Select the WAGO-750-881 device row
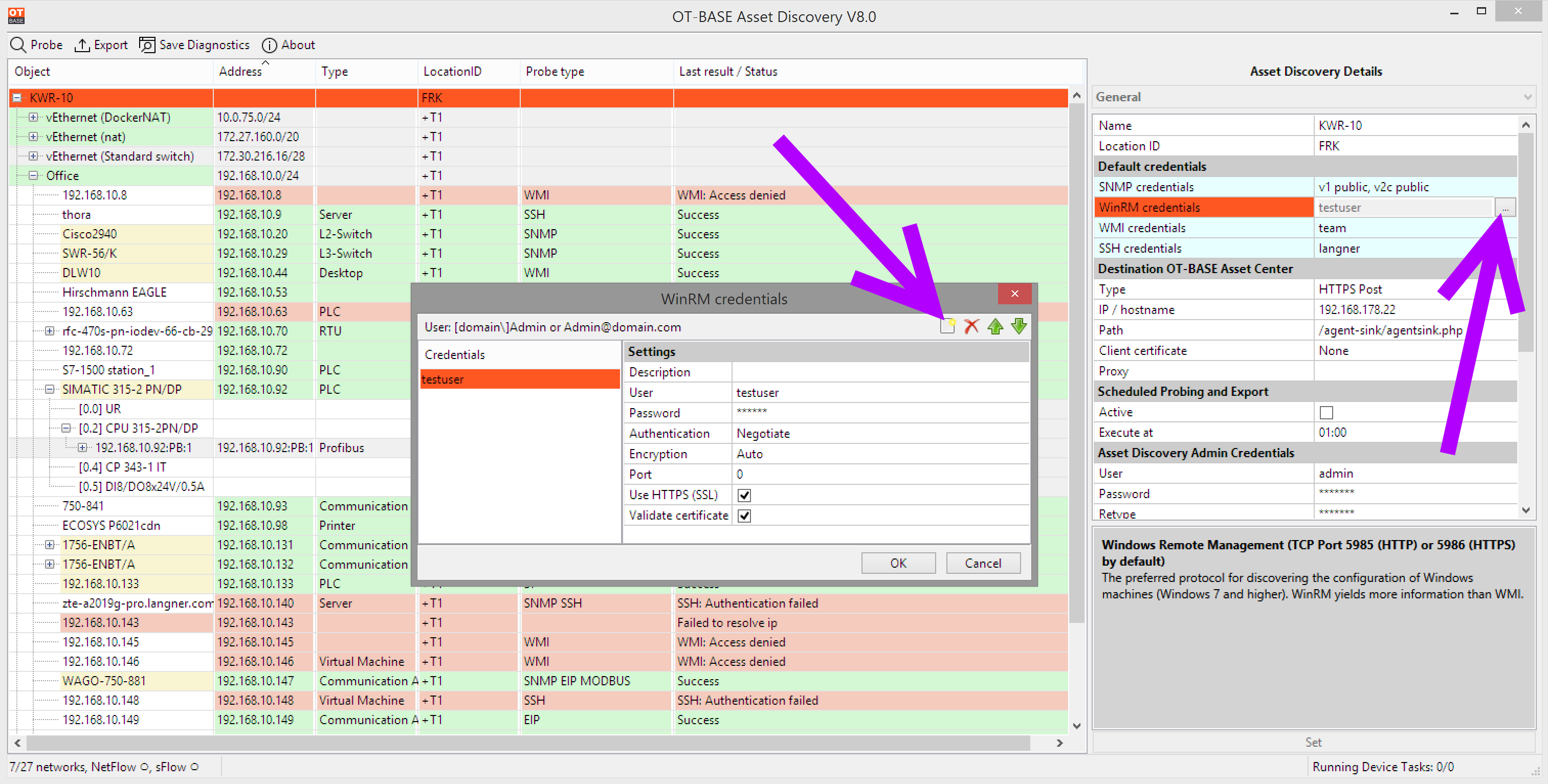The height and width of the screenshot is (784, 1548). click(x=538, y=681)
